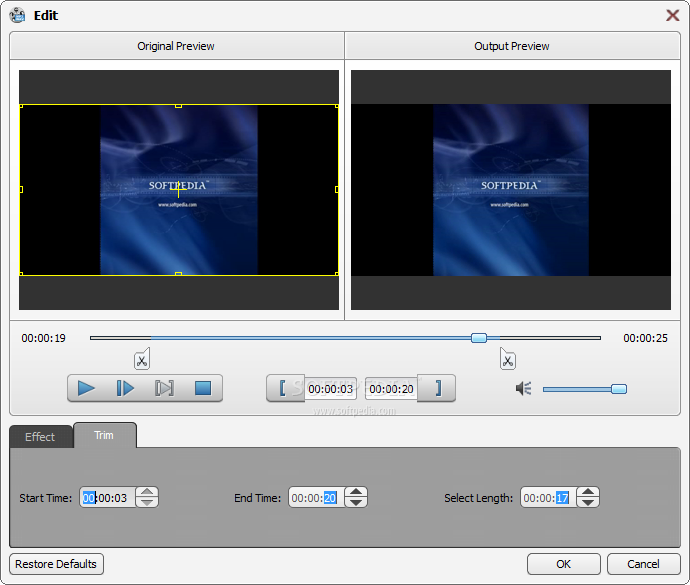Stop playback with the square Stop button

click(x=203, y=388)
